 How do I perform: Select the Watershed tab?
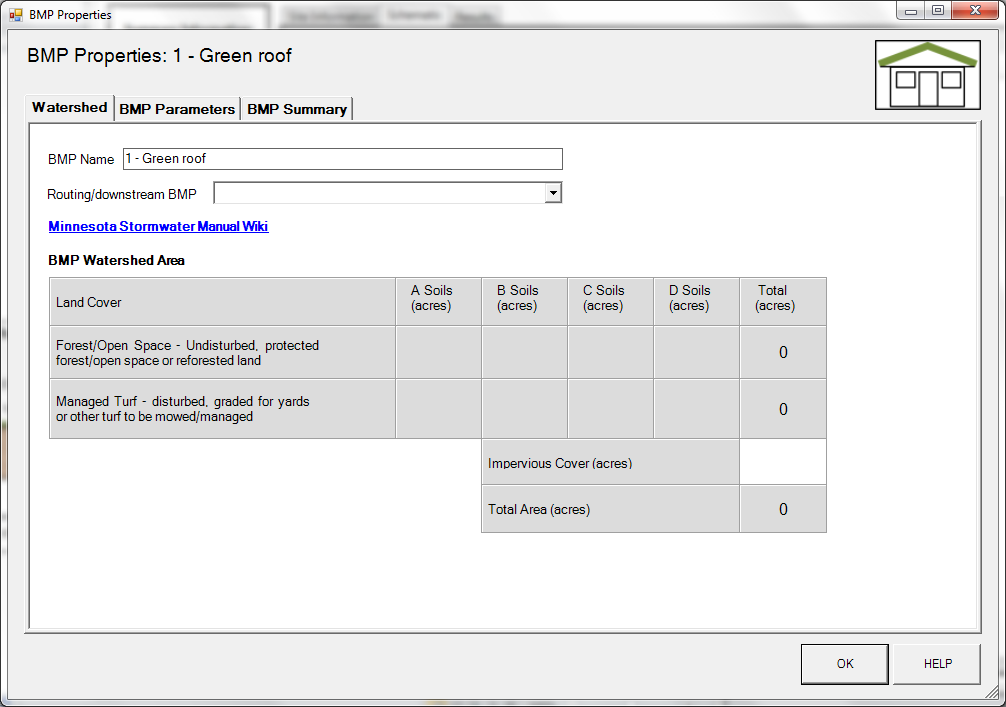(x=69, y=107)
